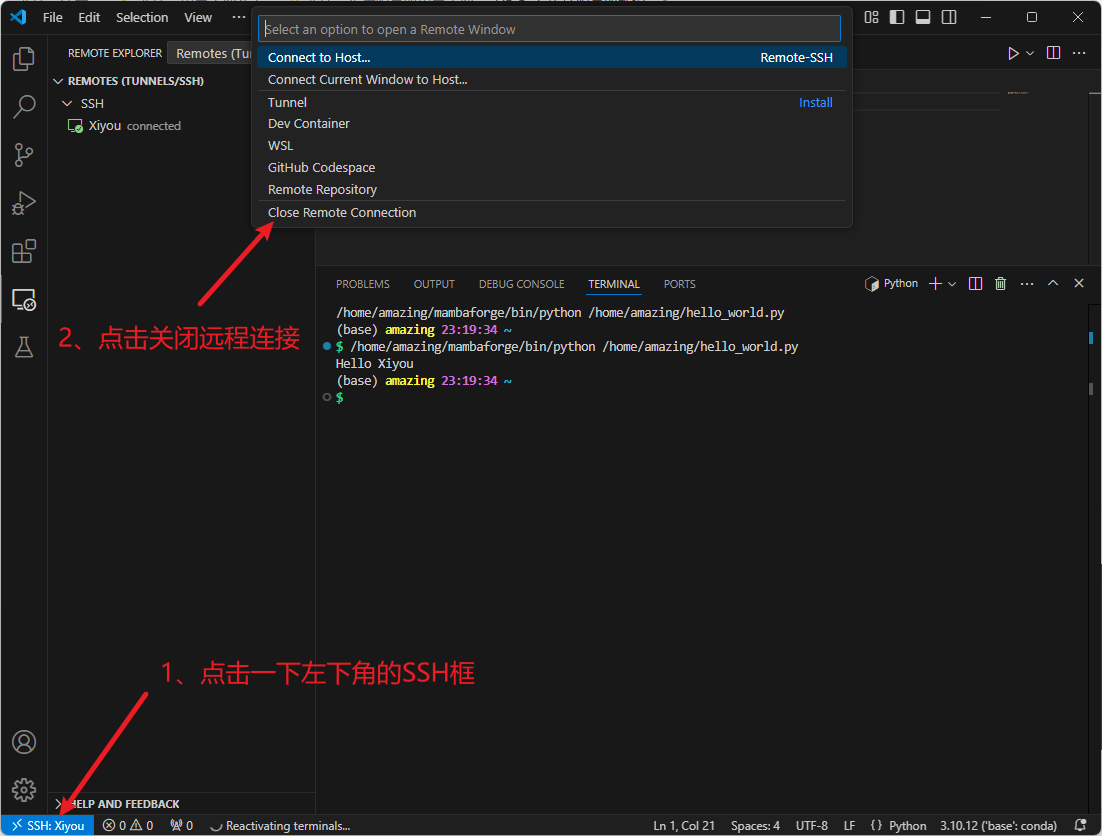Screen dimensions: 1102x836
Task: Select Close Remote Connection option
Action: 342,213
